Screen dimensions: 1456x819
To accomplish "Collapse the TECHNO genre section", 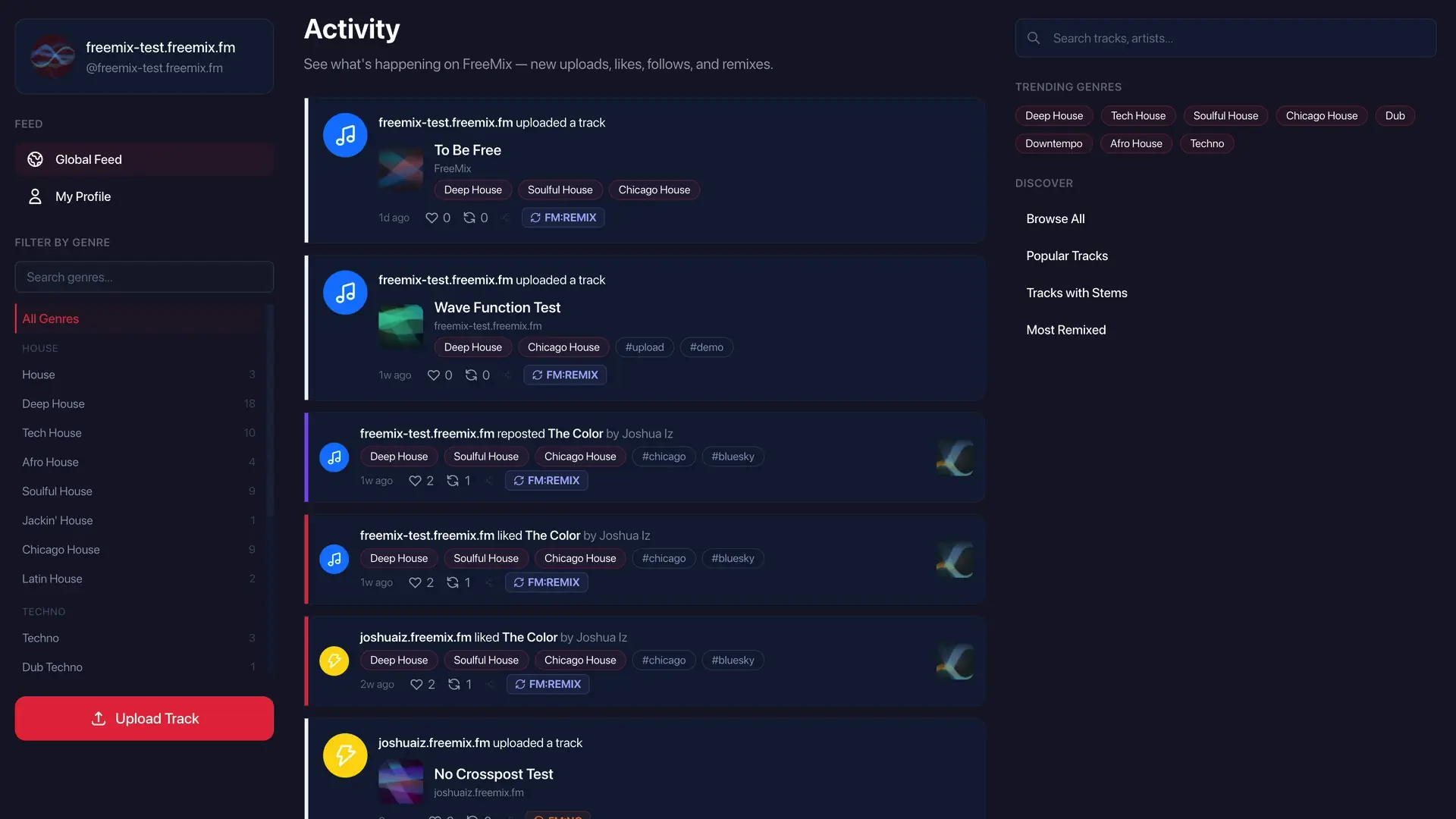I will coord(43,611).
